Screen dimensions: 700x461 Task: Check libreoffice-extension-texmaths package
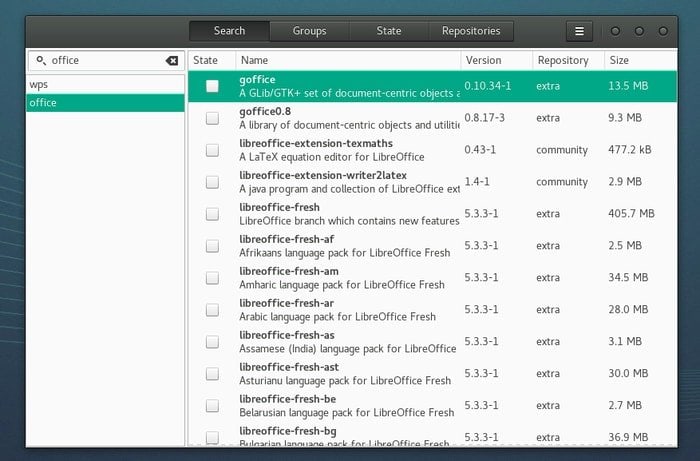[x=212, y=150]
